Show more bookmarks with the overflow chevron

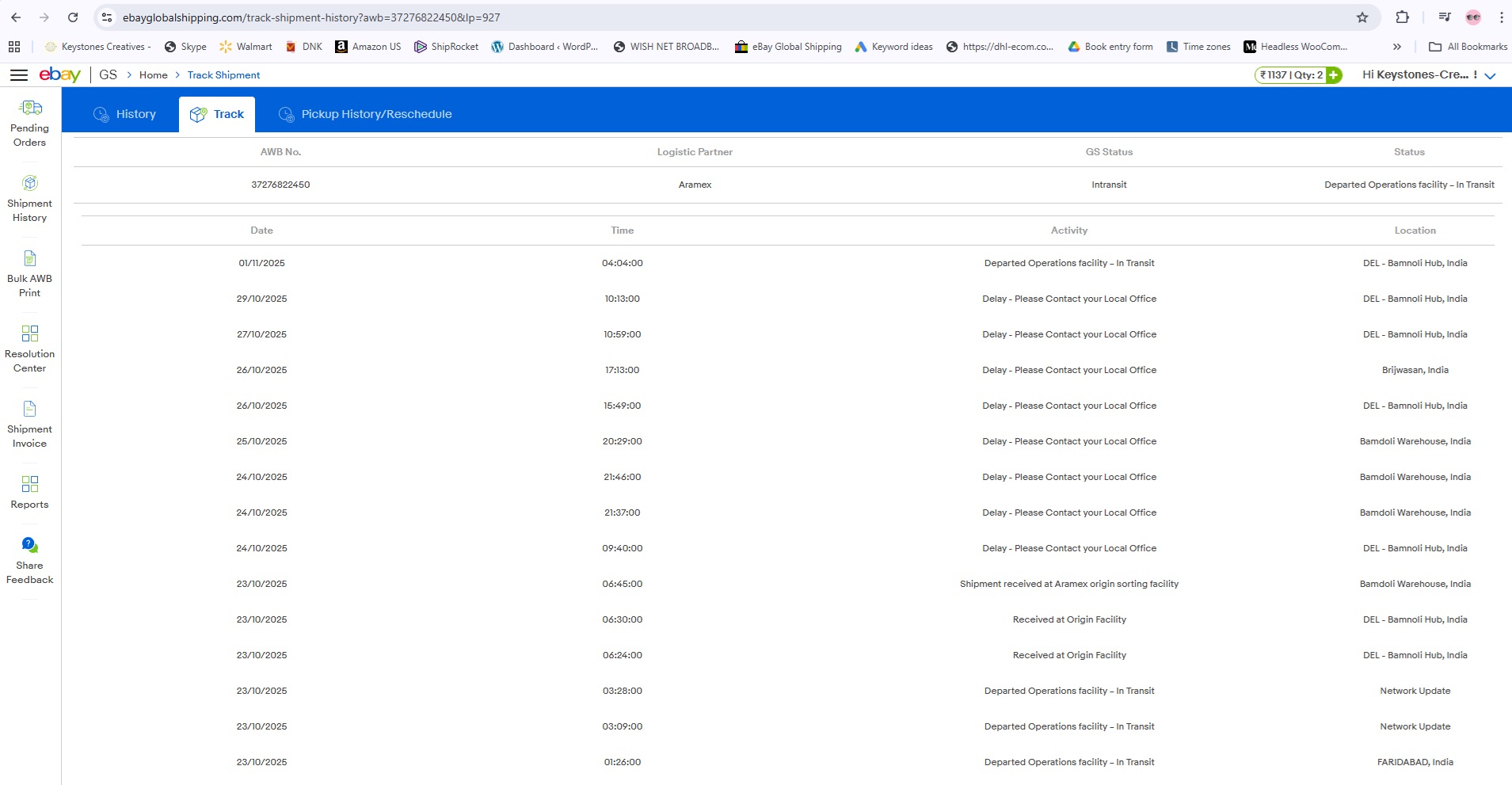pos(1397,47)
